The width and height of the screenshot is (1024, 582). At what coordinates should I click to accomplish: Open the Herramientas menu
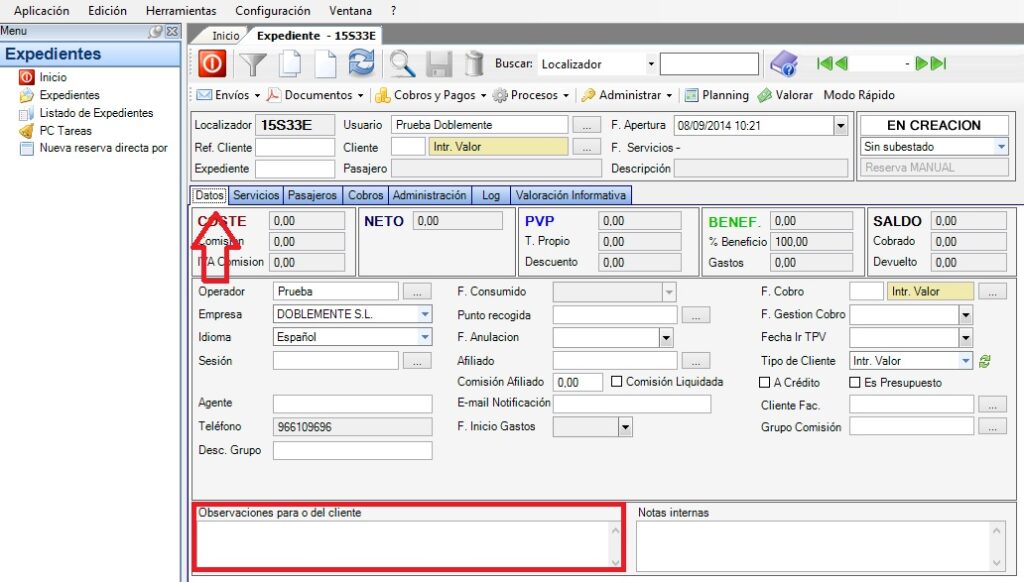[180, 11]
